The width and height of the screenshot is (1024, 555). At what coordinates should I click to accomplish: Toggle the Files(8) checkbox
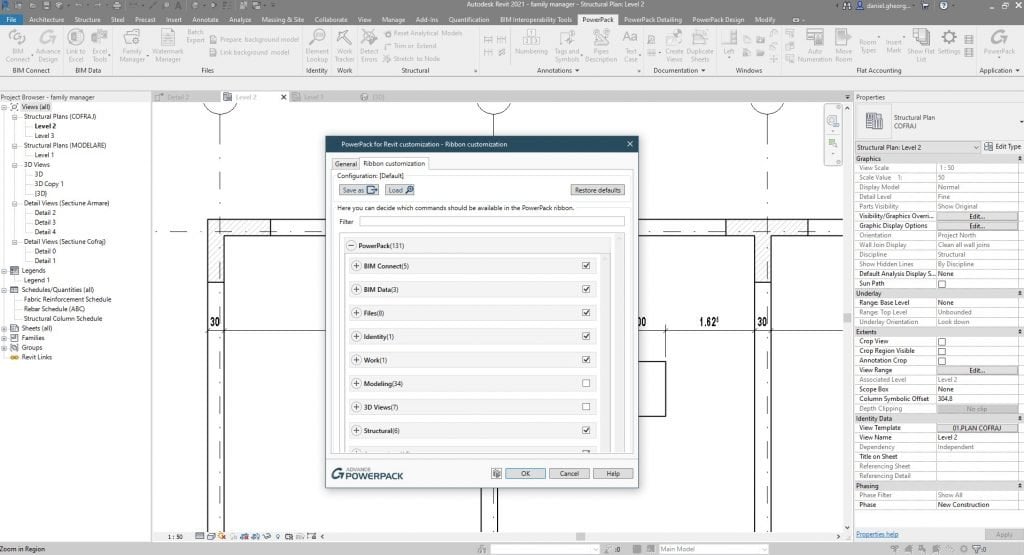tap(586, 313)
